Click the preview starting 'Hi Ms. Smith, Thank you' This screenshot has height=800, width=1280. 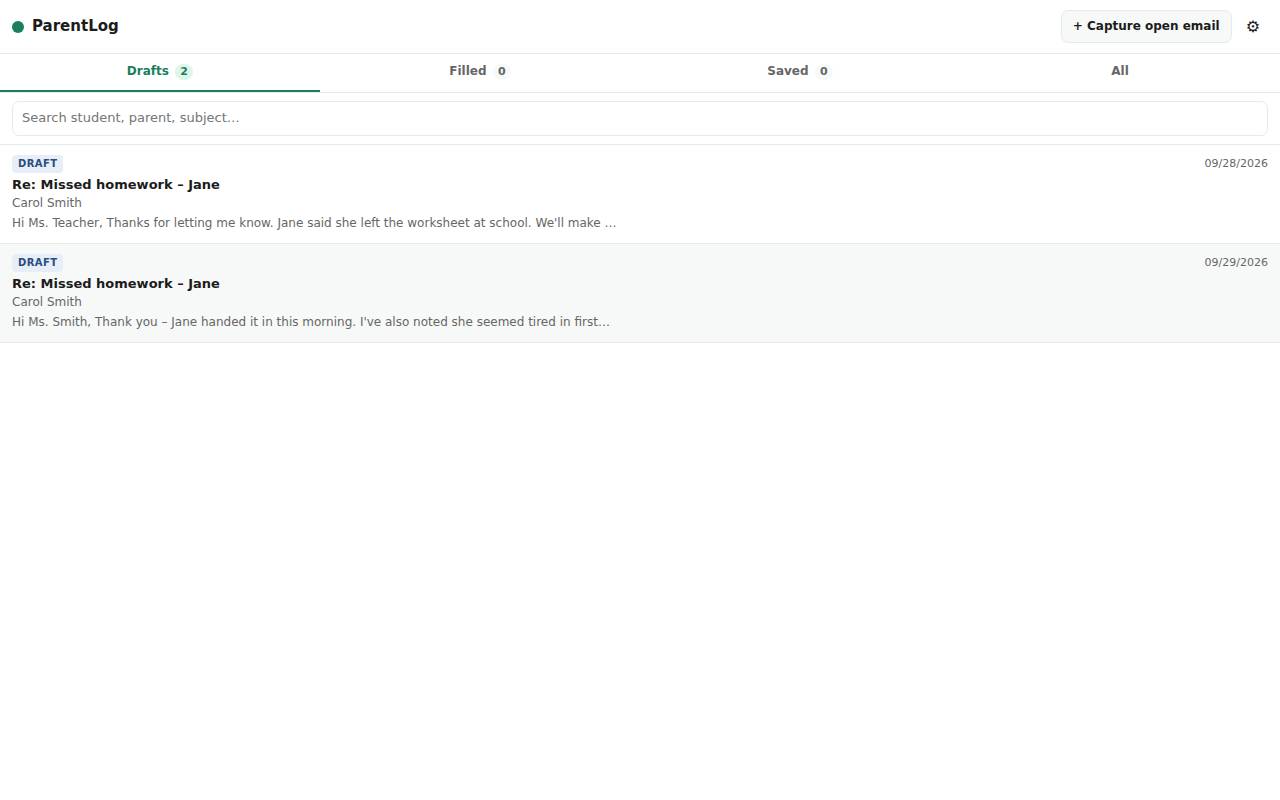311,322
